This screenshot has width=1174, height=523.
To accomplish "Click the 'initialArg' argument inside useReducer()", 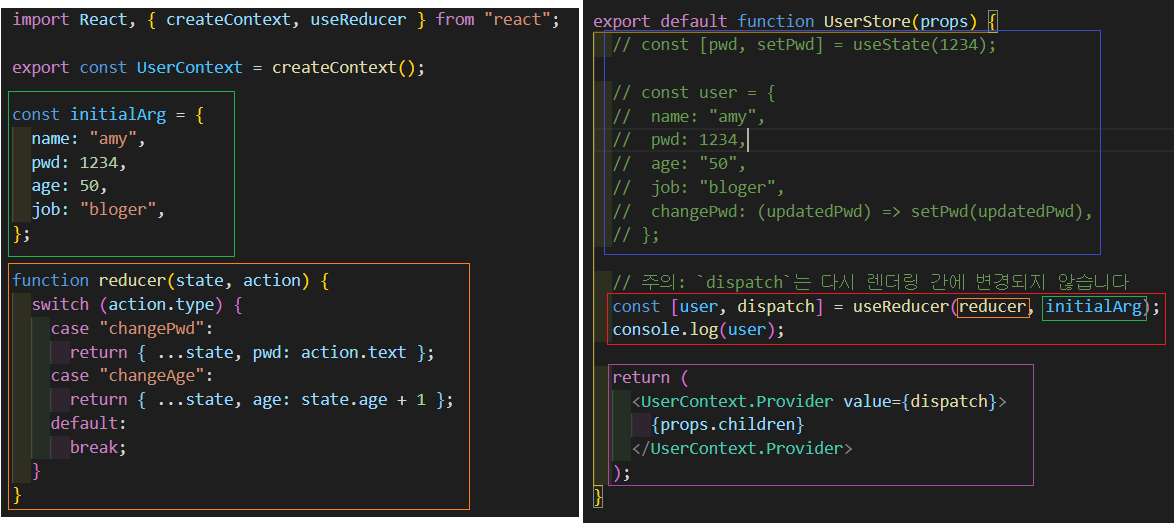I will (1094, 307).
